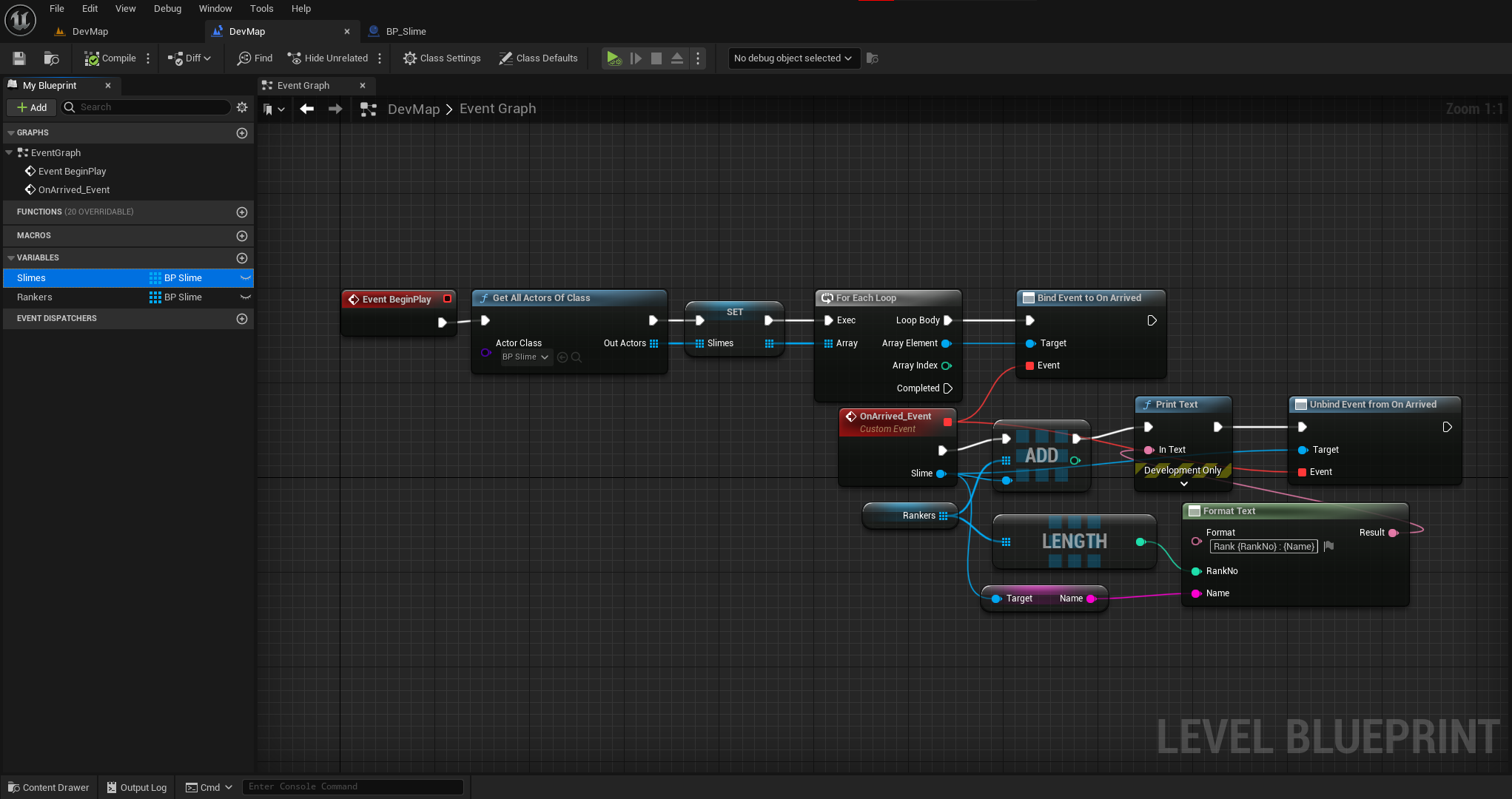Switch to the BP_Slime tab

coord(406,32)
